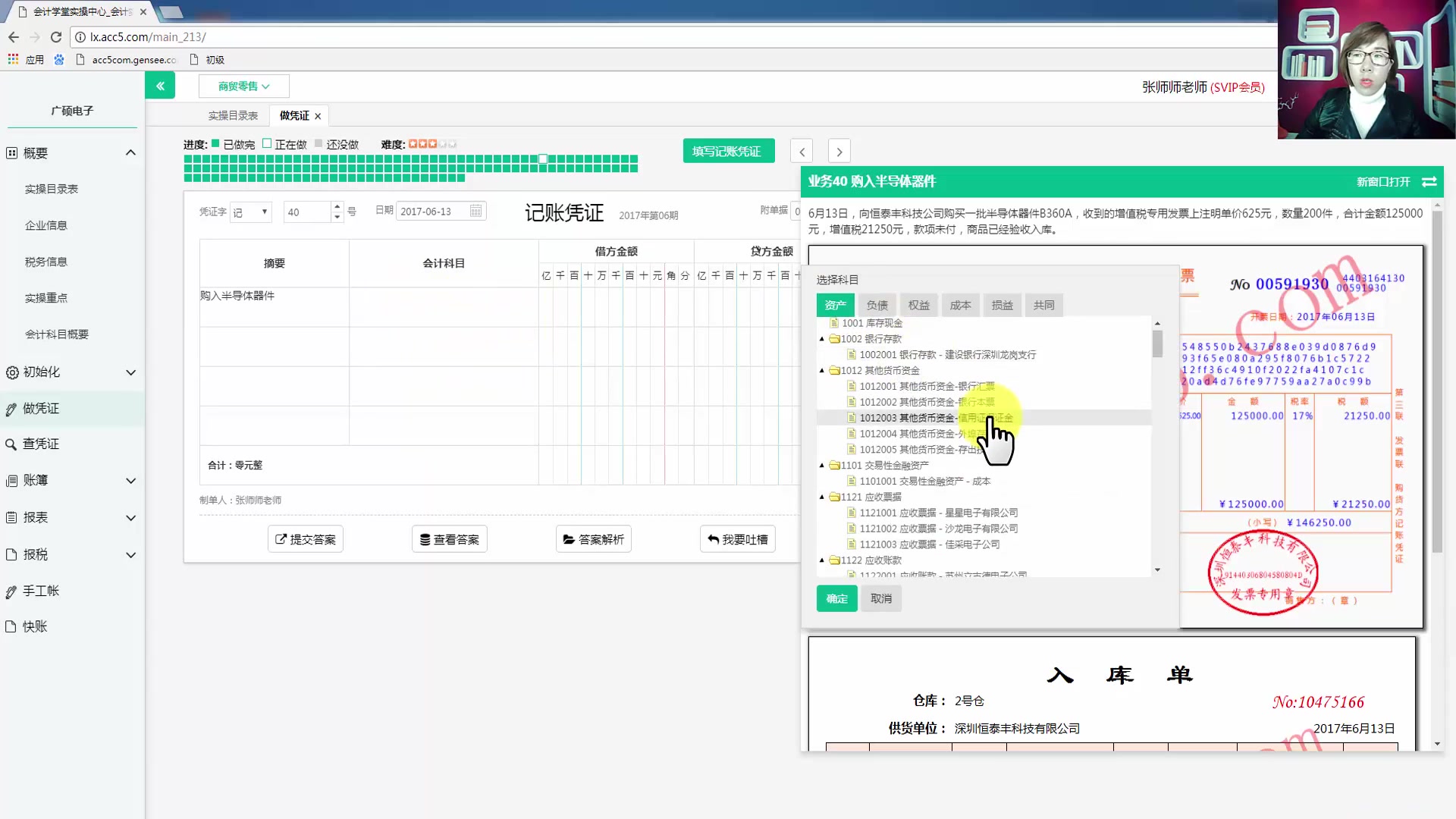Click the swap arrows icon in the business header
This screenshot has height=819, width=1456.
click(1429, 182)
